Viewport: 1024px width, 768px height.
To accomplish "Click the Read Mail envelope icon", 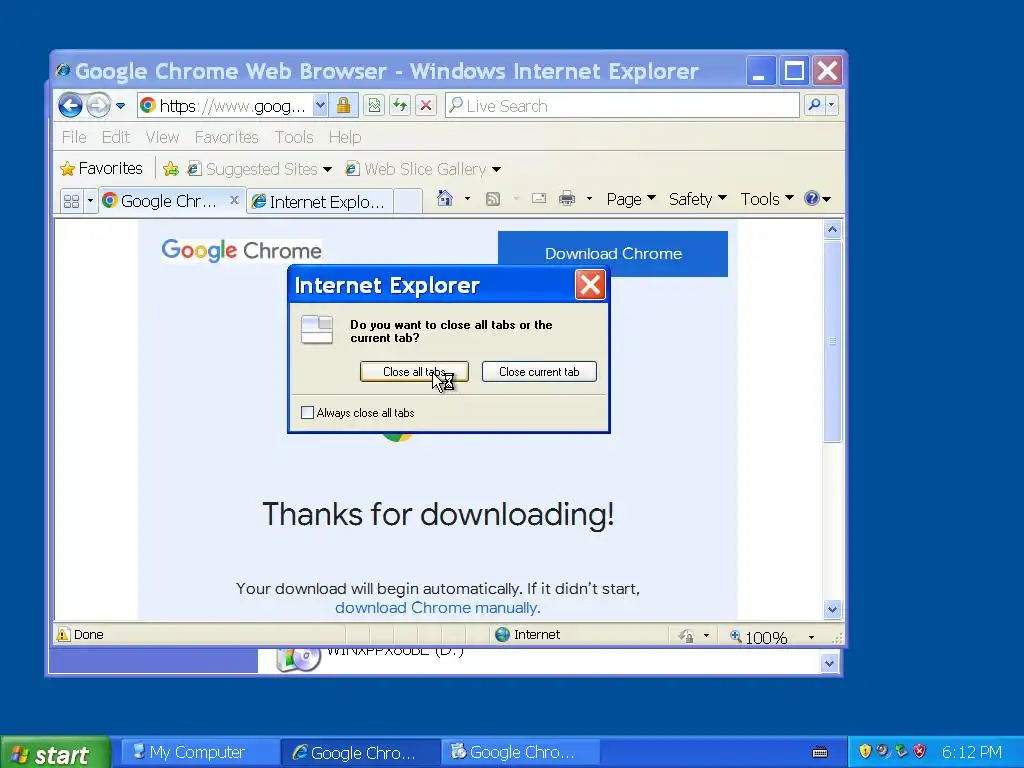I will point(539,199).
